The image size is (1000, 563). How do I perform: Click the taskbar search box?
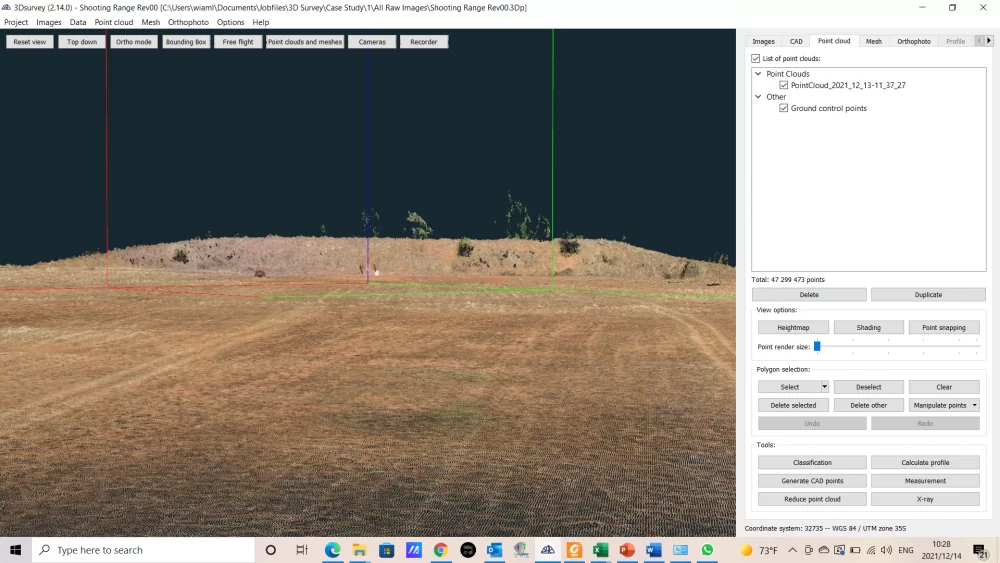tap(143, 550)
